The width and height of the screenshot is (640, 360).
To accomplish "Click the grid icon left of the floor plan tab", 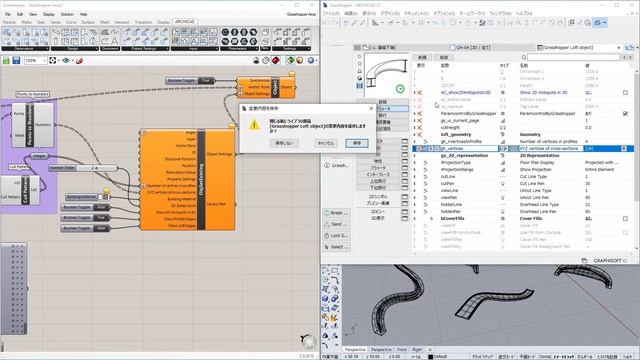I will point(358,47).
